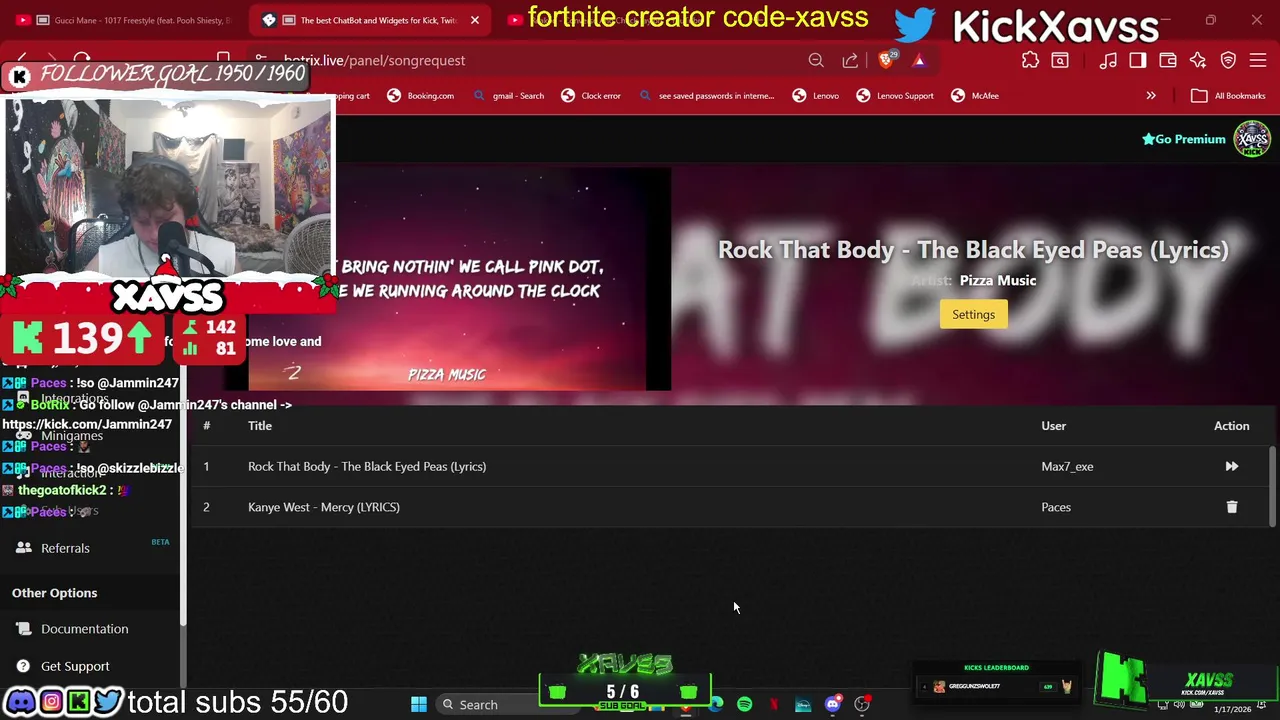Screen dimensions: 1280x720
Task: Click the Action column header
Action: (1231, 426)
